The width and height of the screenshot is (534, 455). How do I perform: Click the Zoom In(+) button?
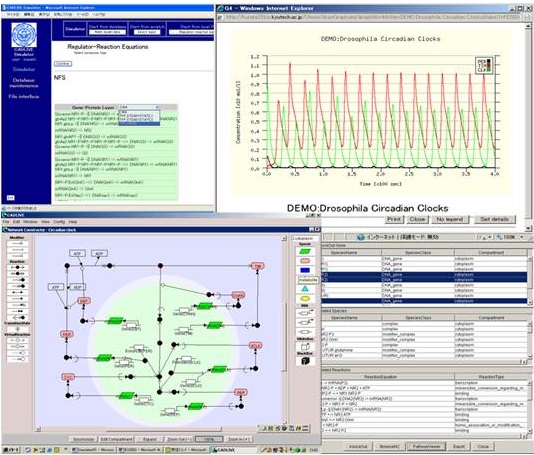[x=238, y=439]
